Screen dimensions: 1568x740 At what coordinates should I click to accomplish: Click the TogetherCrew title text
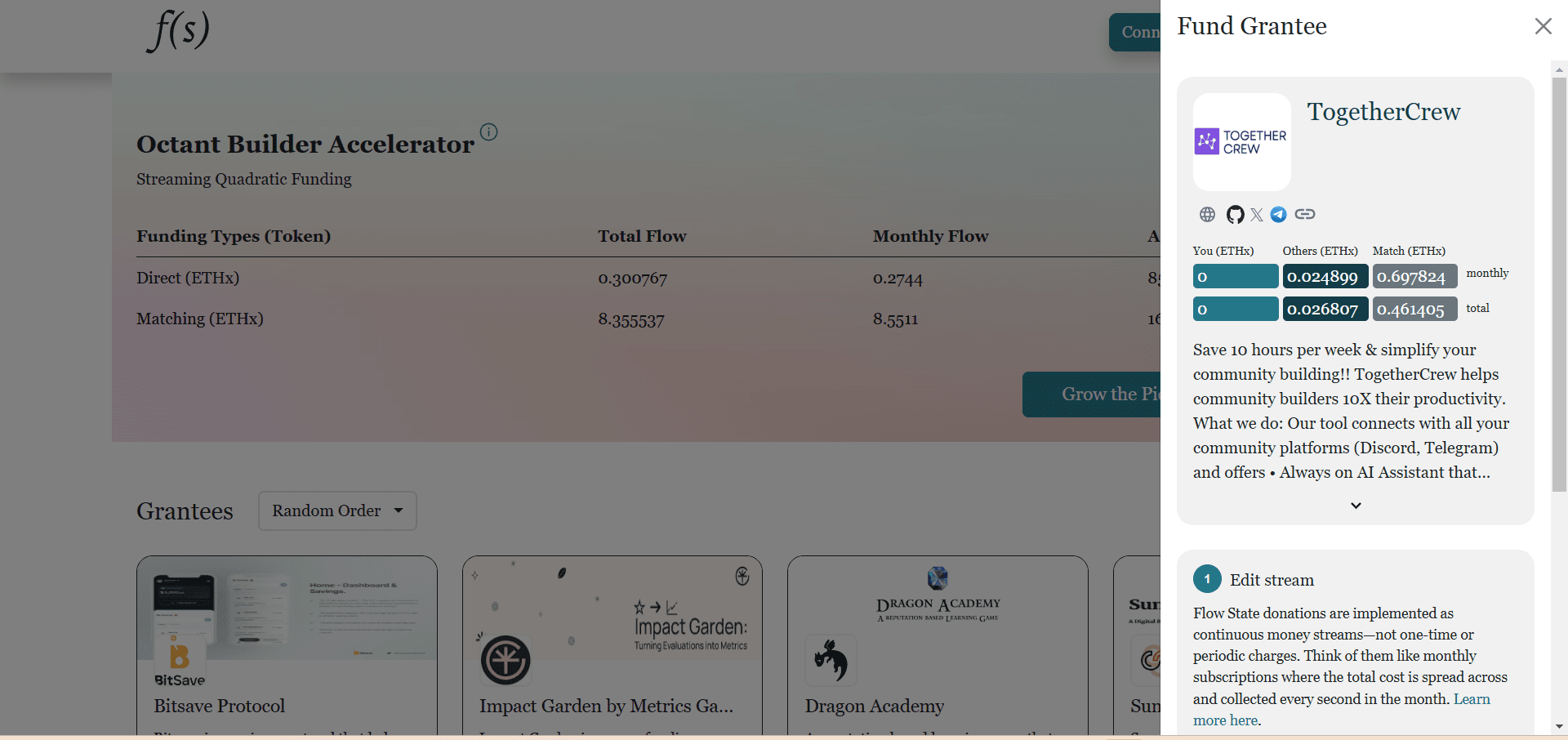pyautogui.click(x=1383, y=112)
